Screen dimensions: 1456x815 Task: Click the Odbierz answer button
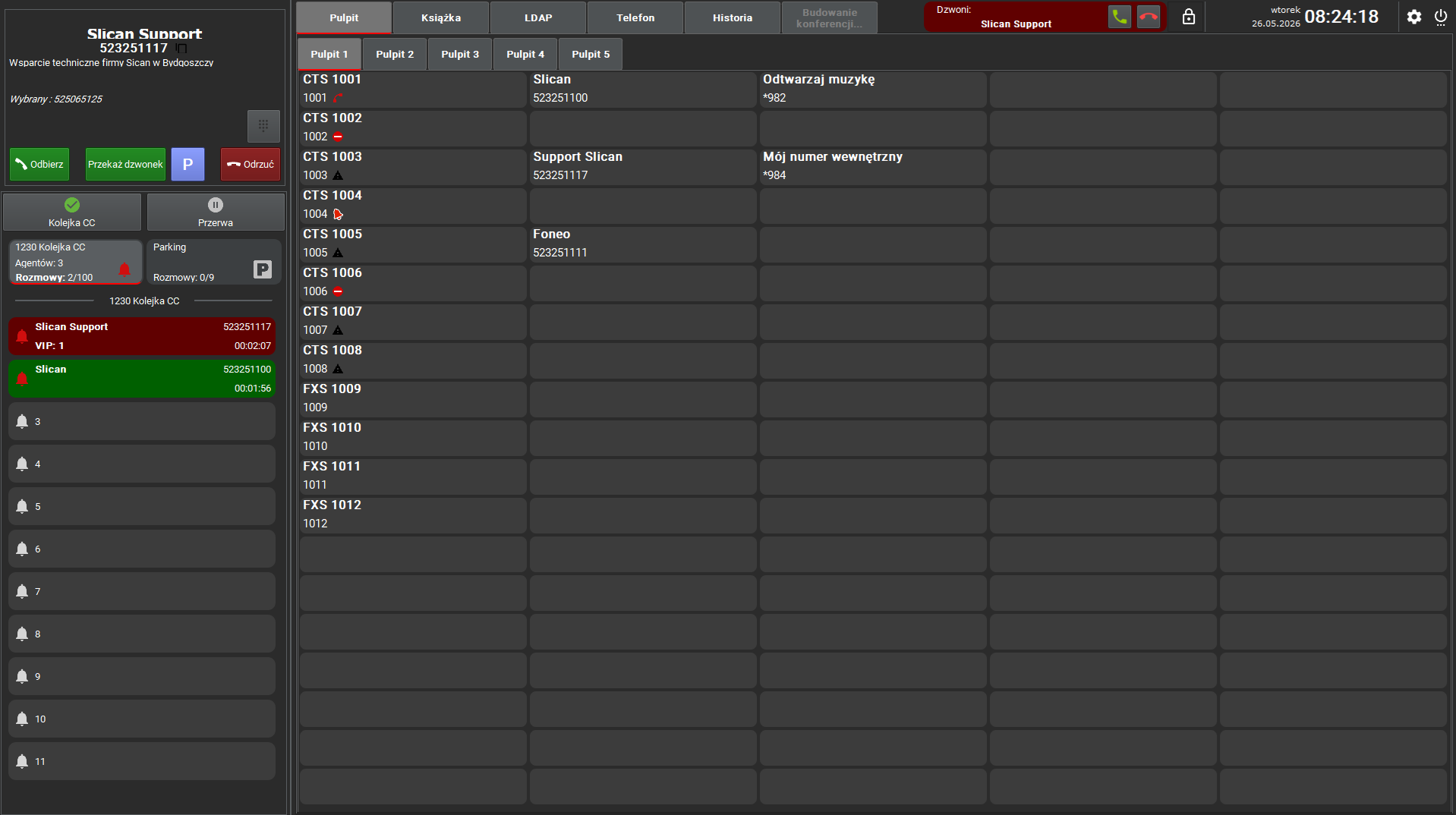coord(39,164)
